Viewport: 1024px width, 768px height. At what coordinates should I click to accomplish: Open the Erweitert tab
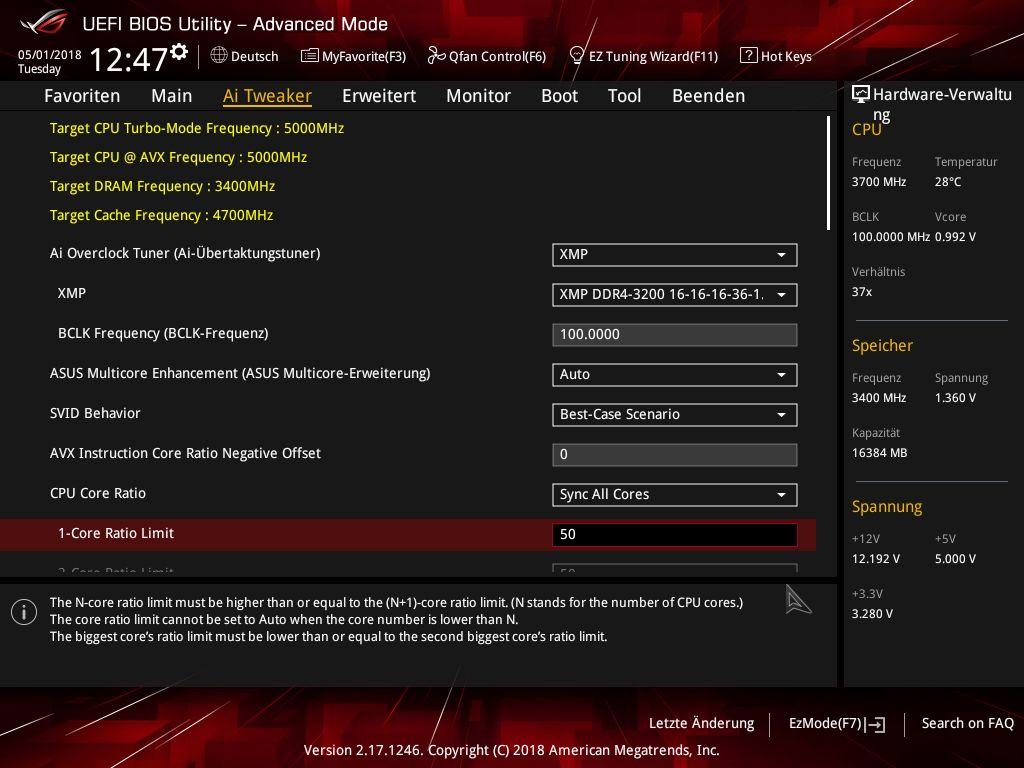coord(379,96)
